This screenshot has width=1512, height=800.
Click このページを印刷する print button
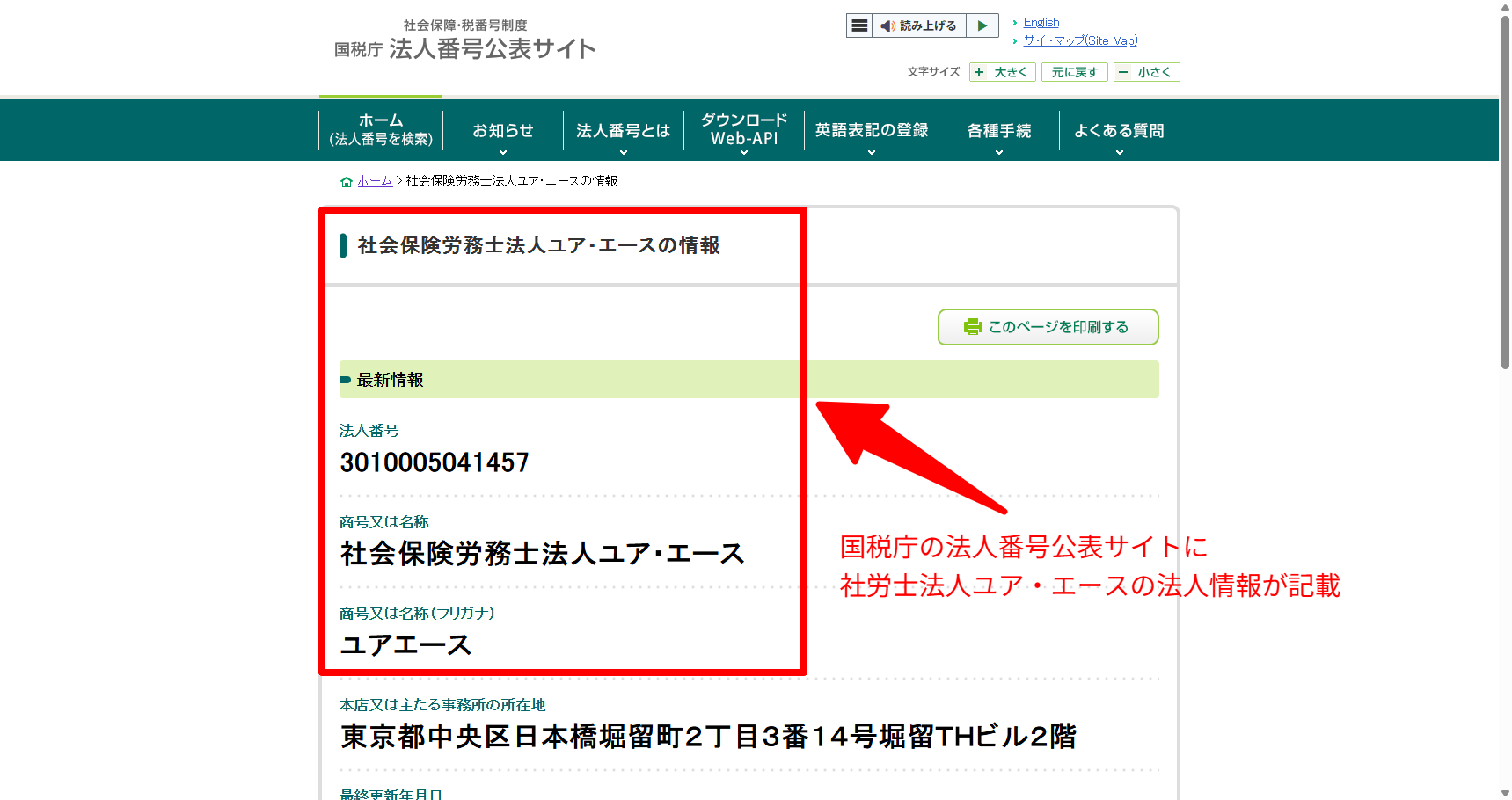1048,327
